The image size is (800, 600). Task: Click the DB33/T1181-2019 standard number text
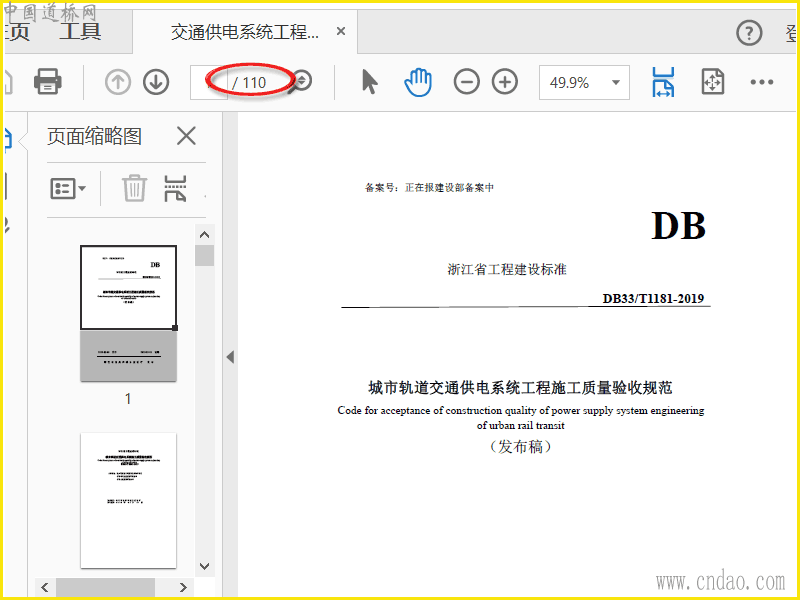click(653, 298)
